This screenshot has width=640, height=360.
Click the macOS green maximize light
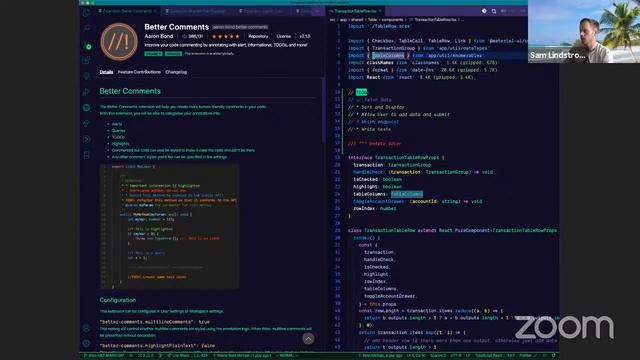pos(93,2)
